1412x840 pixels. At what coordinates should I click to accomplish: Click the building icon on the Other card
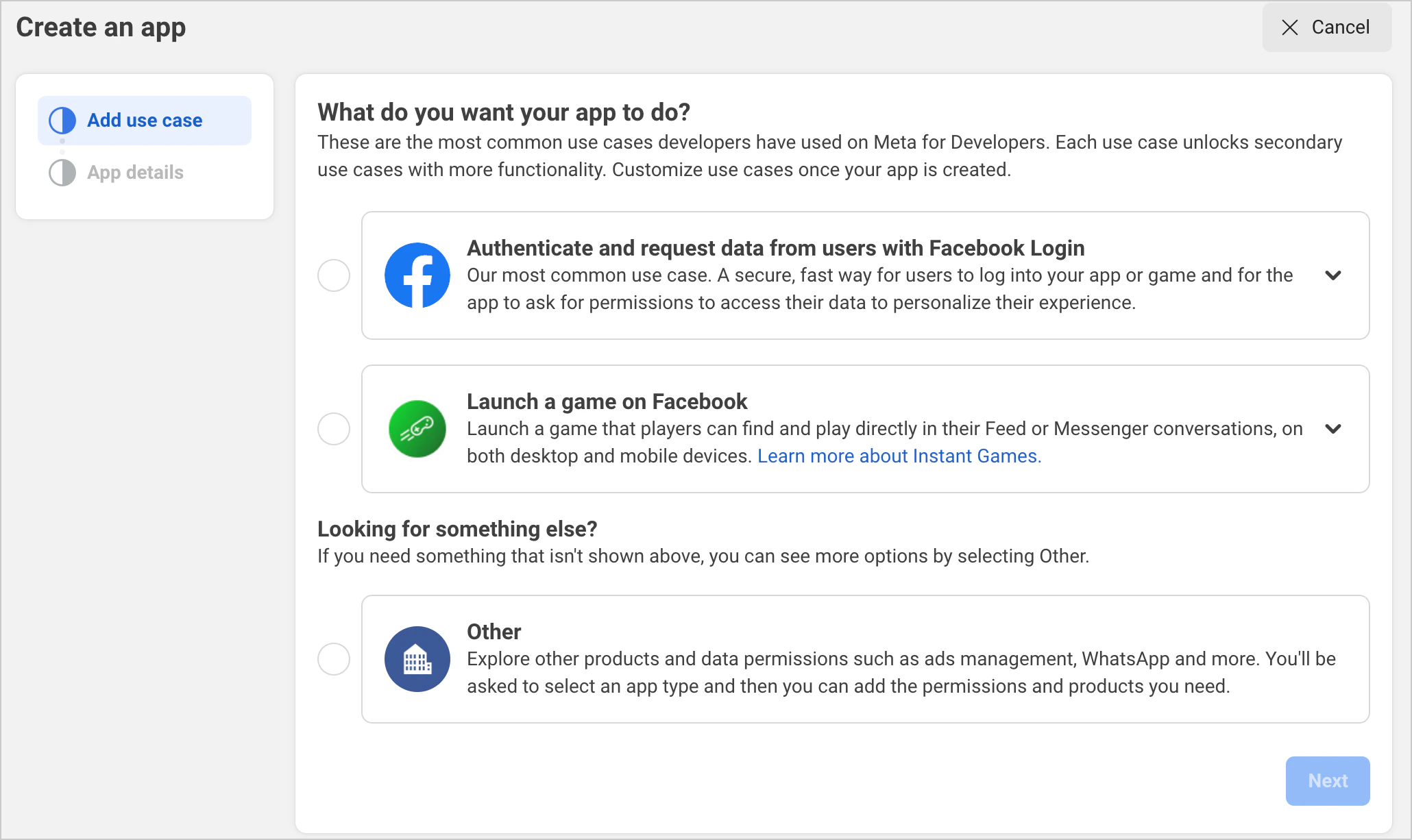(x=416, y=659)
